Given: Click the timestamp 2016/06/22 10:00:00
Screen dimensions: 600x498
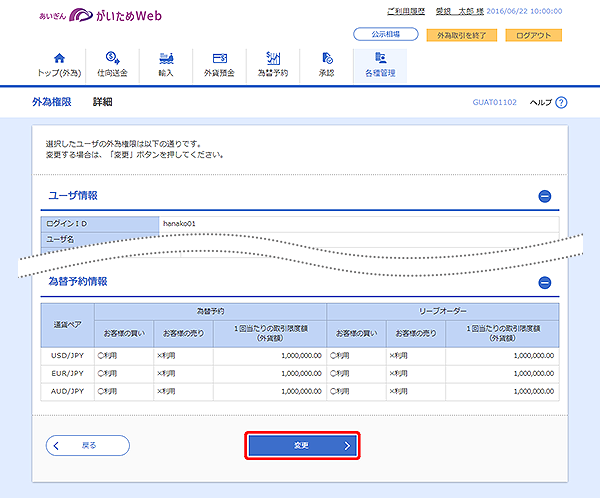Looking at the screenshot, I should tap(524, 11).
